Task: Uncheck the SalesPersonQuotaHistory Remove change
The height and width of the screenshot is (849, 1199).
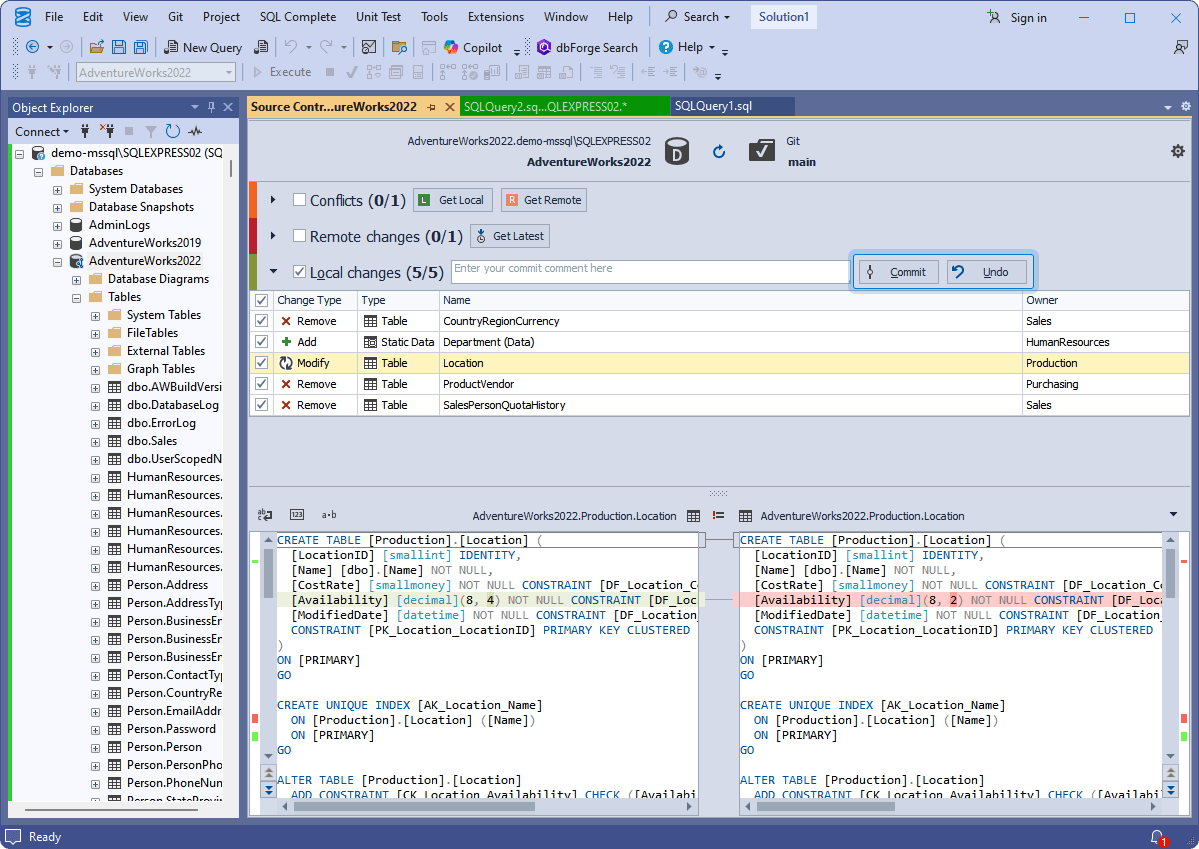Action: click(x=261, y=404)
